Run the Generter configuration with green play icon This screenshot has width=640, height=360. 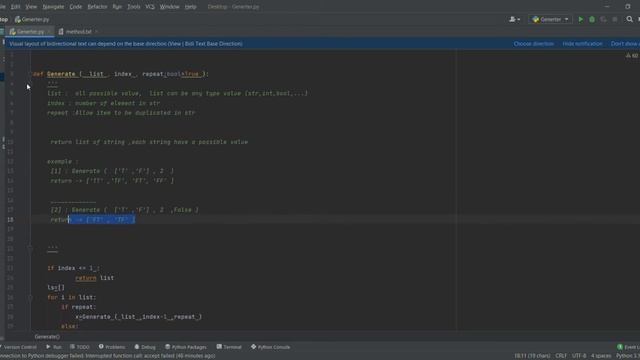pyautogui.click(x=580, y=19)
